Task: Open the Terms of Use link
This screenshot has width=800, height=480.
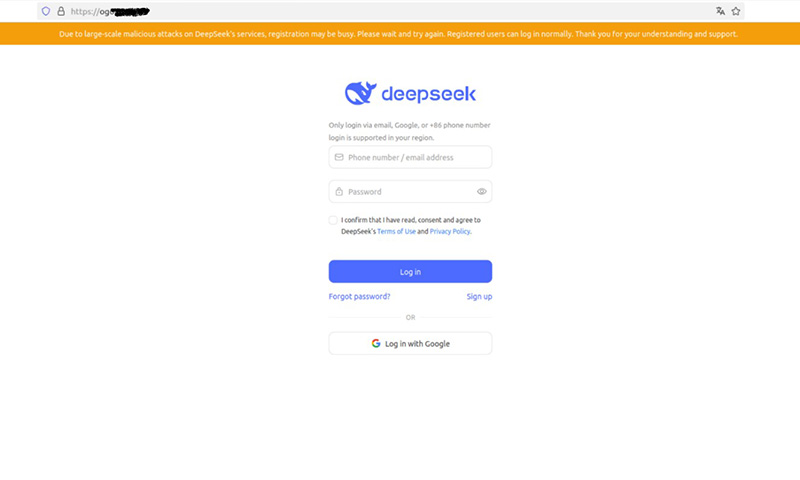Action: pyautogui.click(x=396, y=231)
